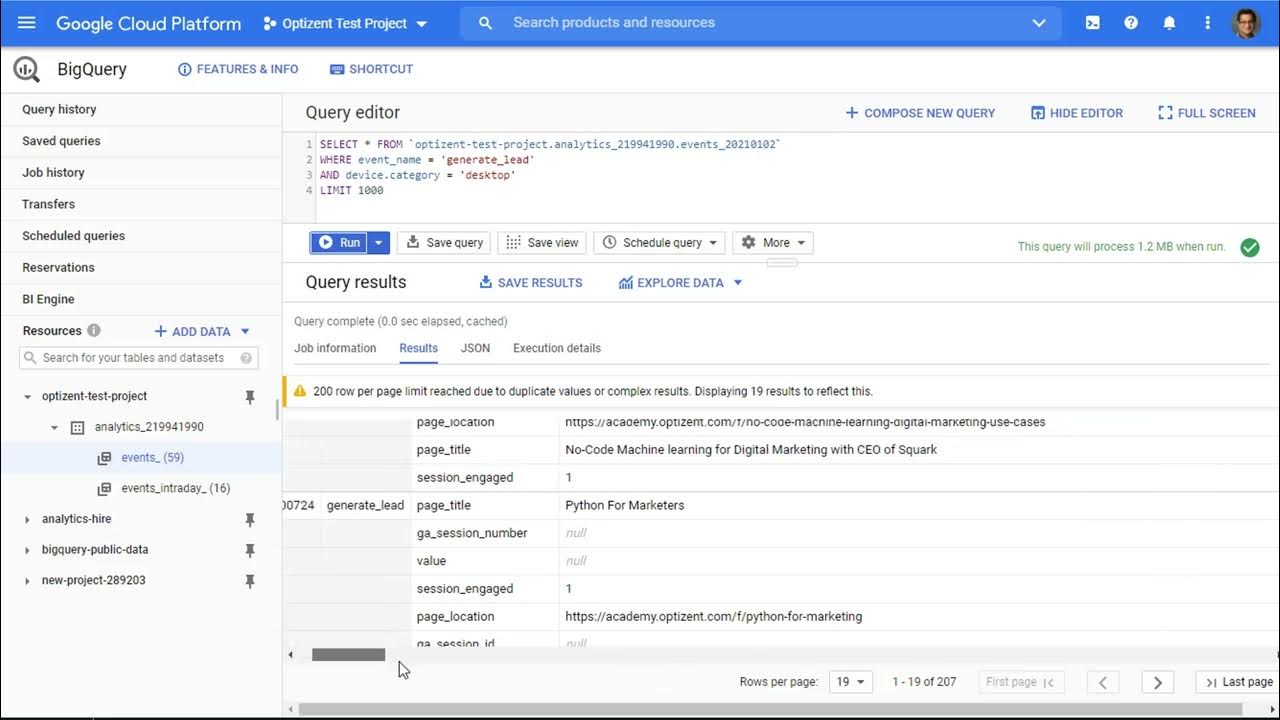Open the main navigation hamburger menu
Screen dimensions: 1280x720
[27, 22]
